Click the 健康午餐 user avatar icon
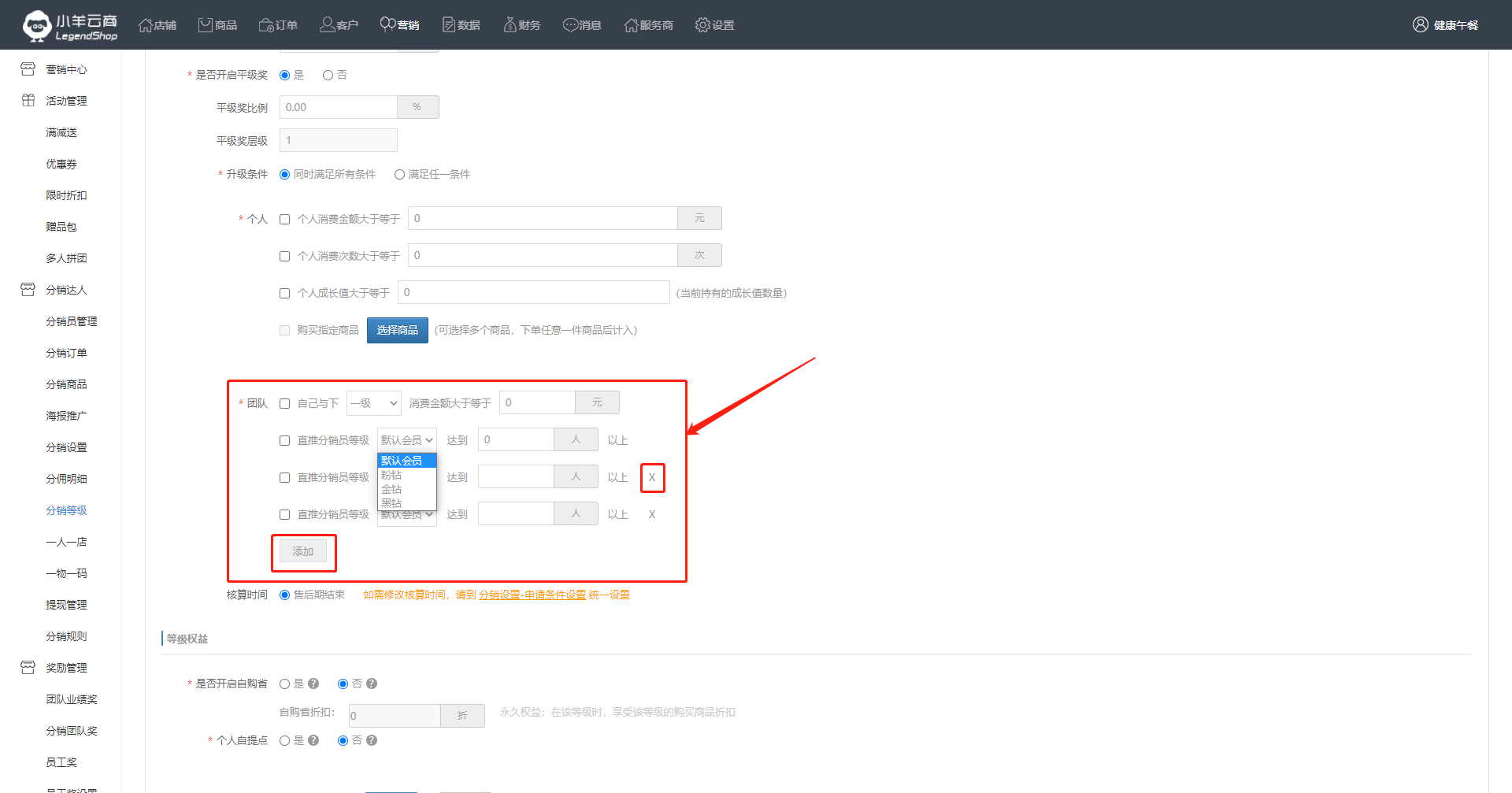Image resolution: width=1512 pixels, height=793 pixels. 1420,25
